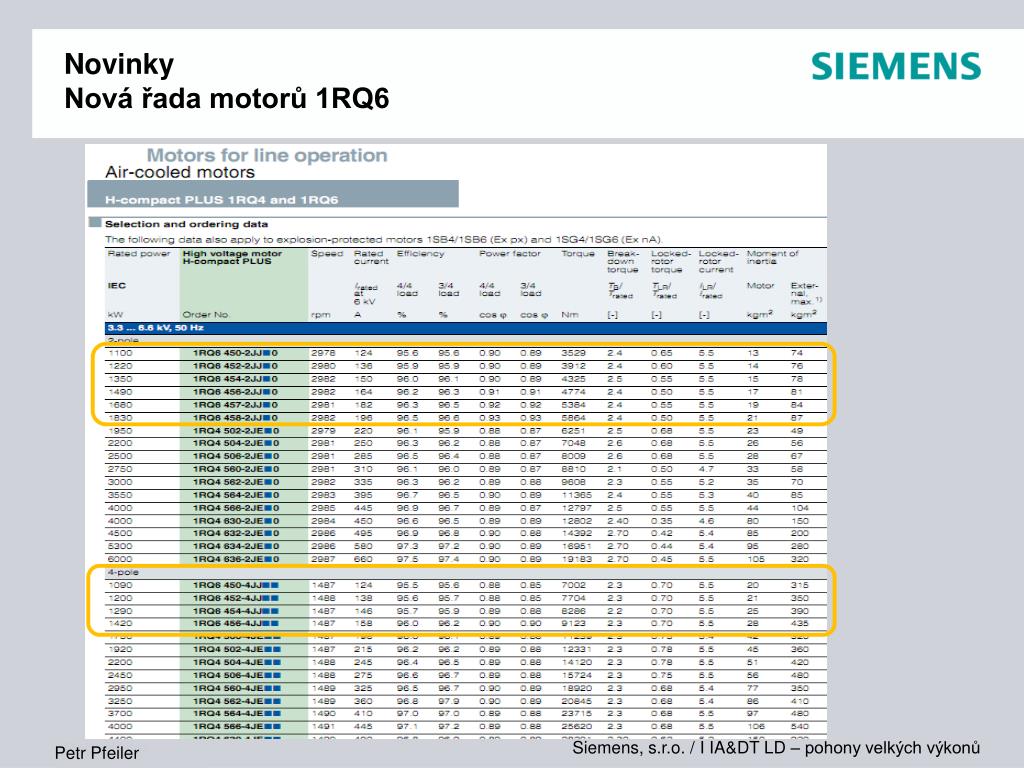Screen dimensions: 1024x768
Task: Click the "Rated current" column header
Action: (371, 257)
